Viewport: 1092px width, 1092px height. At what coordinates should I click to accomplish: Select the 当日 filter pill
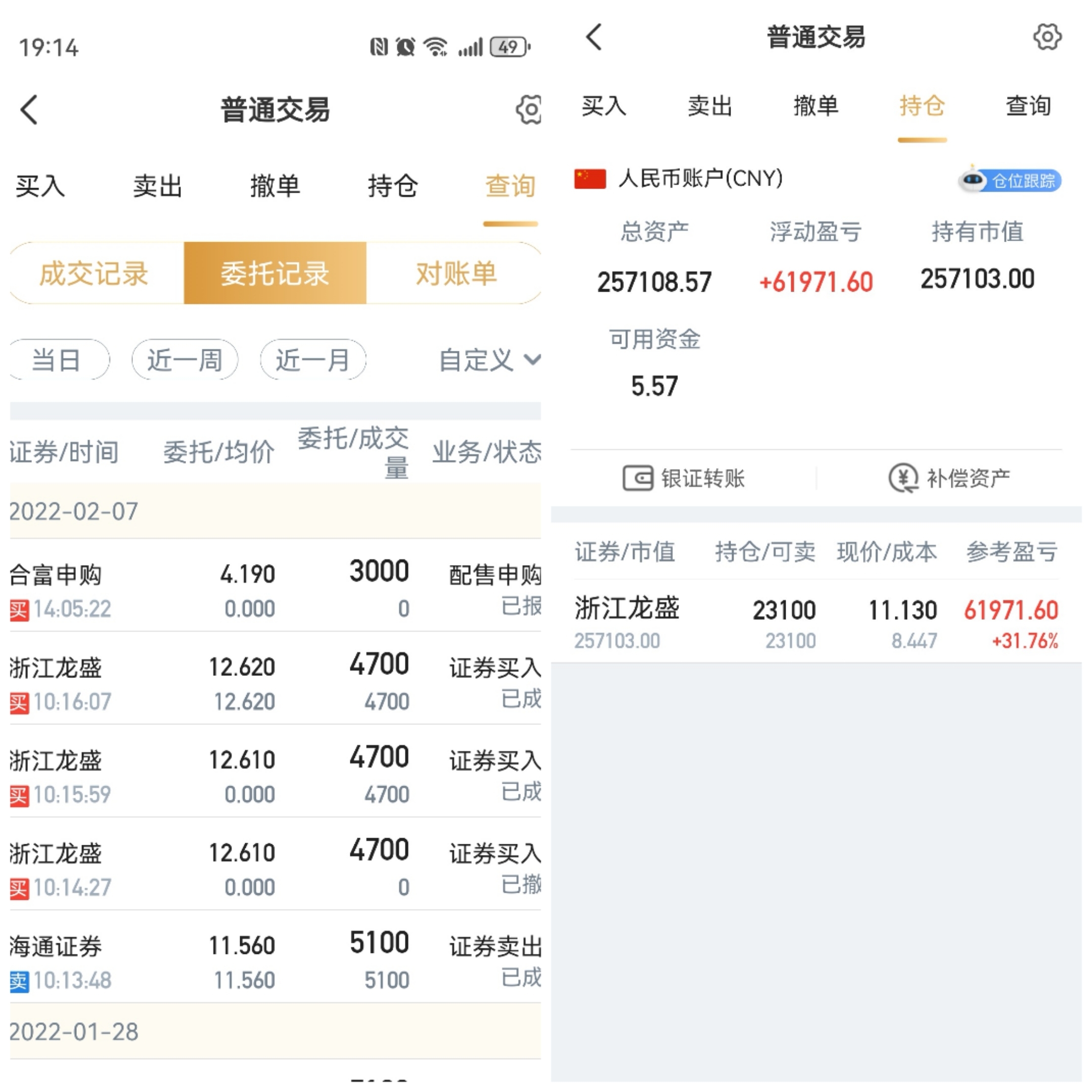click(57, 360)
